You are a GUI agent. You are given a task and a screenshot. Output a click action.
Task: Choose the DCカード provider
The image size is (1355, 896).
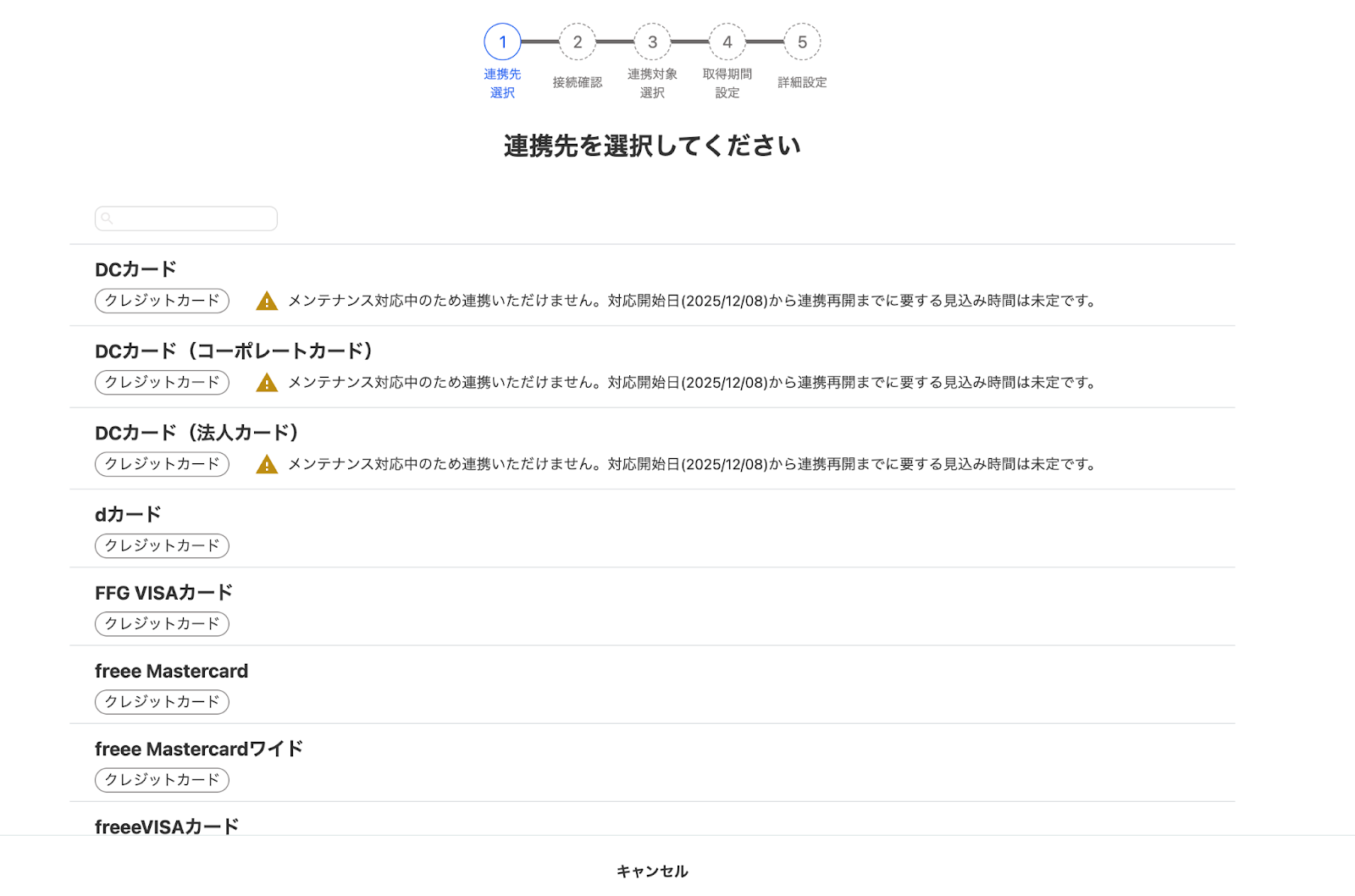652,285
